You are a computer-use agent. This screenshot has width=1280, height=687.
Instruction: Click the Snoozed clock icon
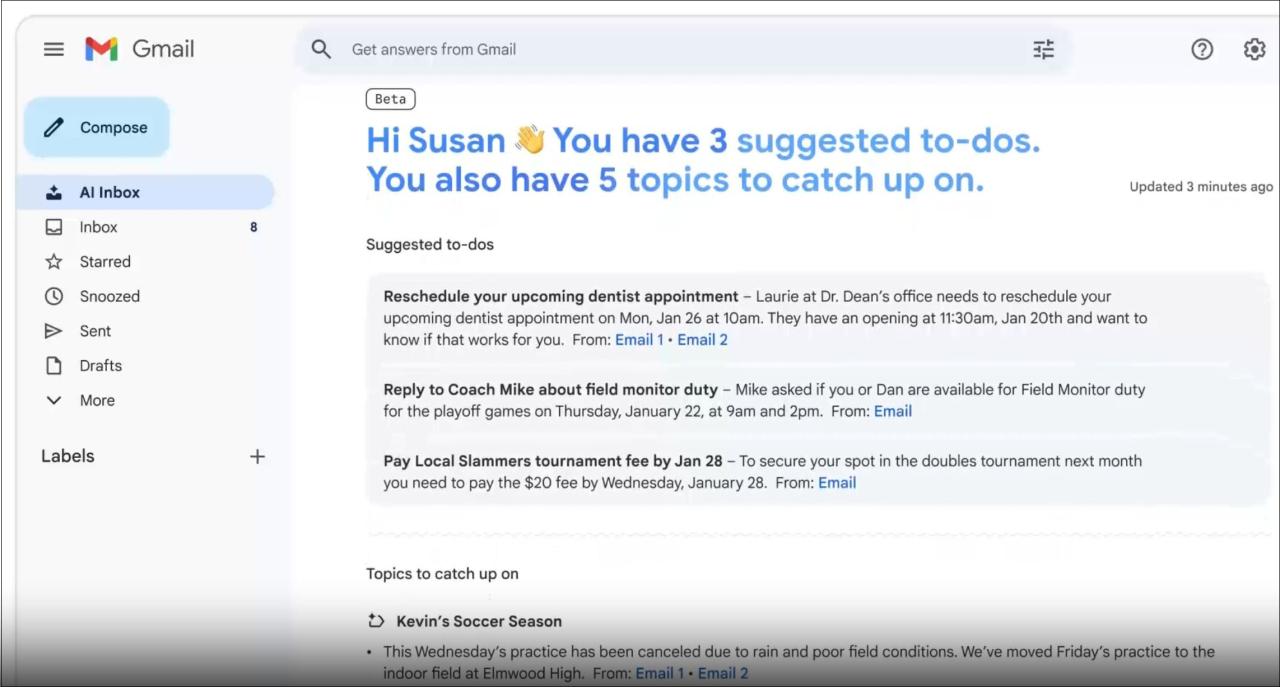click(55, 296)
